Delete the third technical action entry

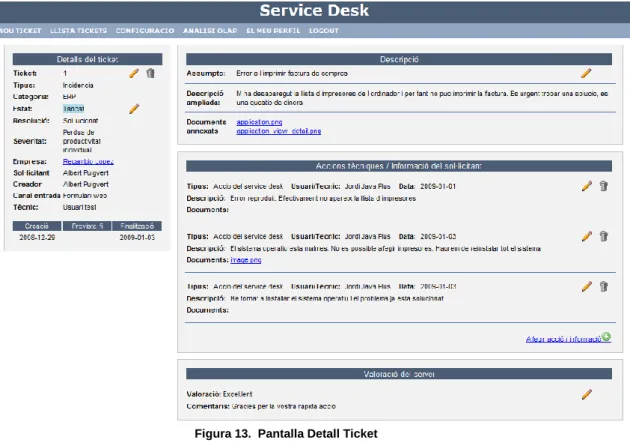tap(603, 286)
